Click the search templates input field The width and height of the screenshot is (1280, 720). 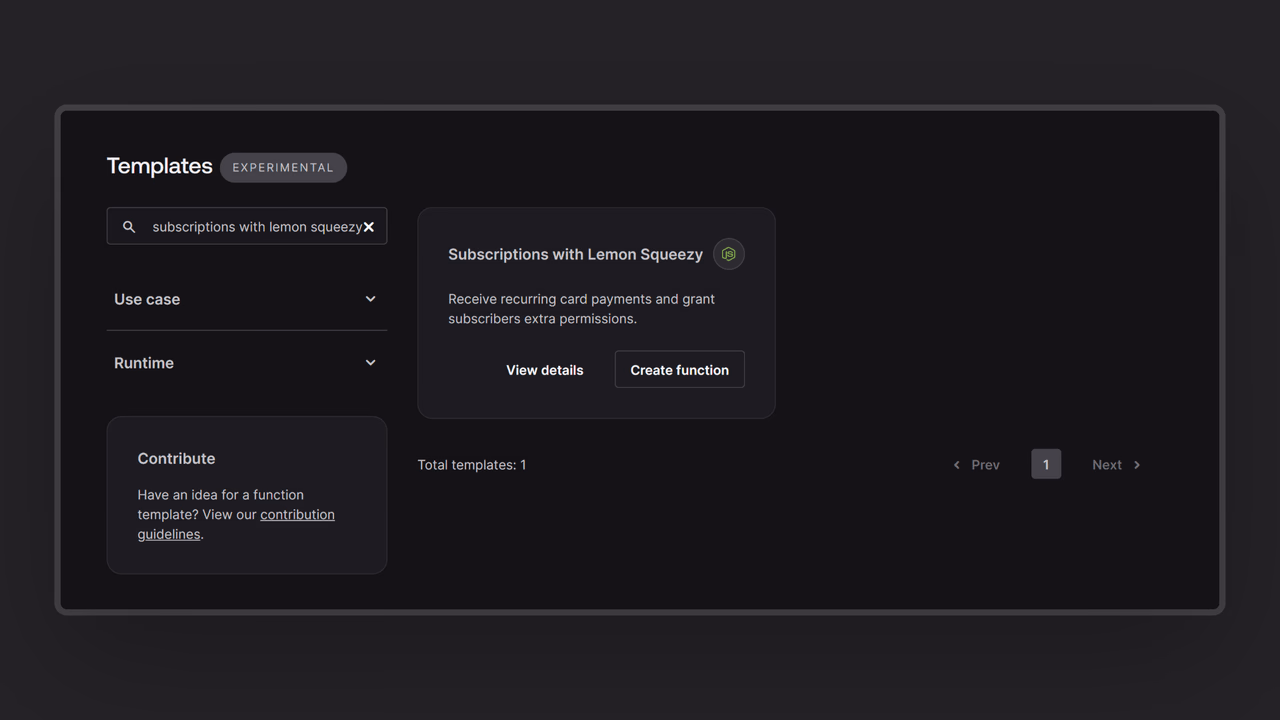(247, 226)
